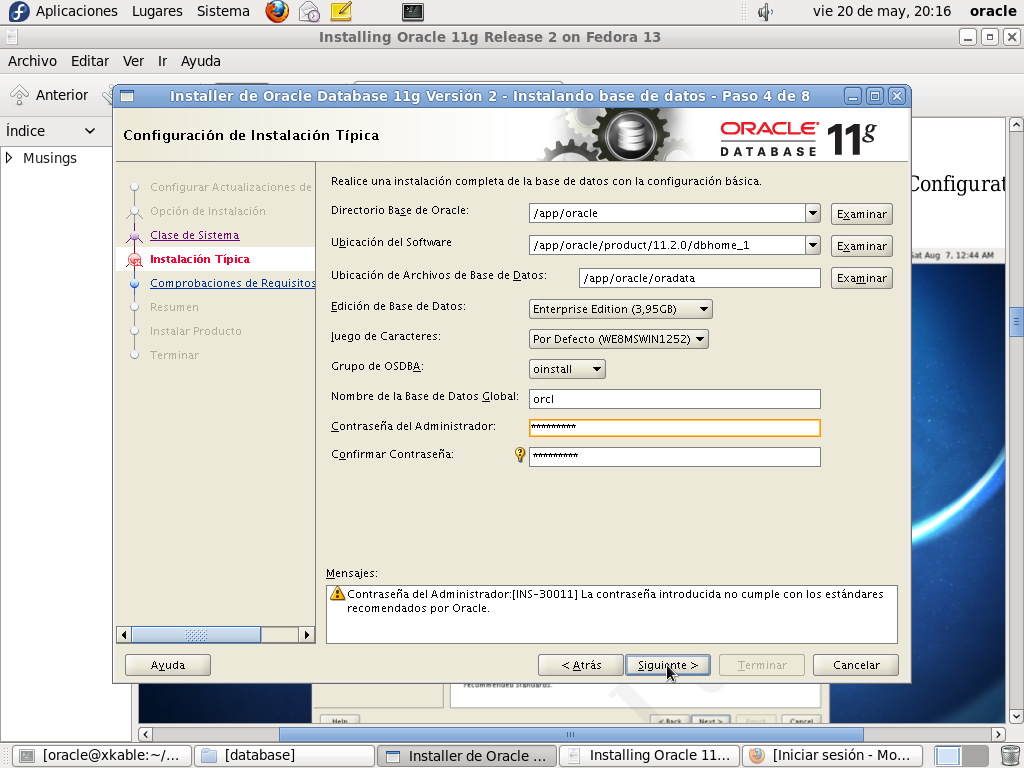Click the Nombre de la Base de Datos Global field
The width and height of the screenshot is (1024, 768).
(x=675, y=399)
